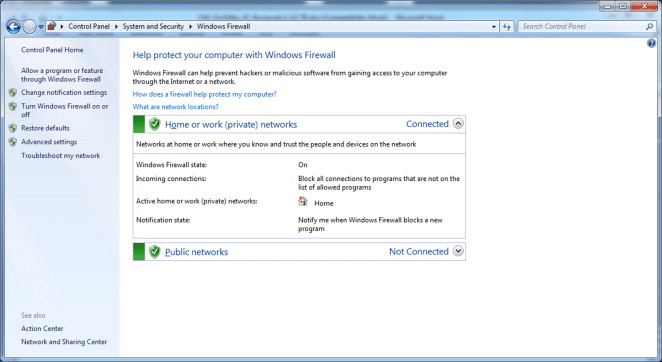
Task: Open How does a firewall help protect link
Action: click(205, 94)
